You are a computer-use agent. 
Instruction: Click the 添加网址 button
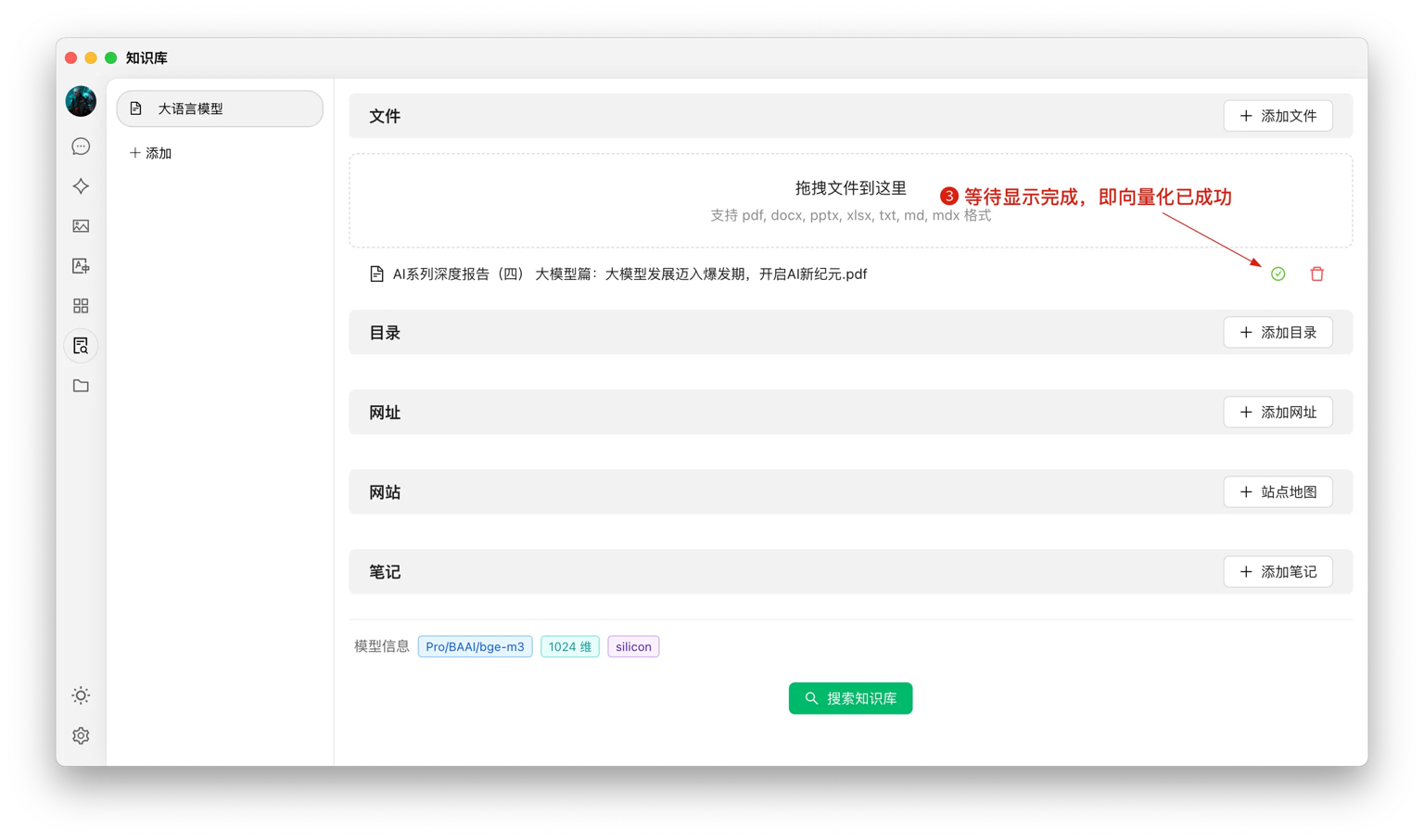(1278, 412)
